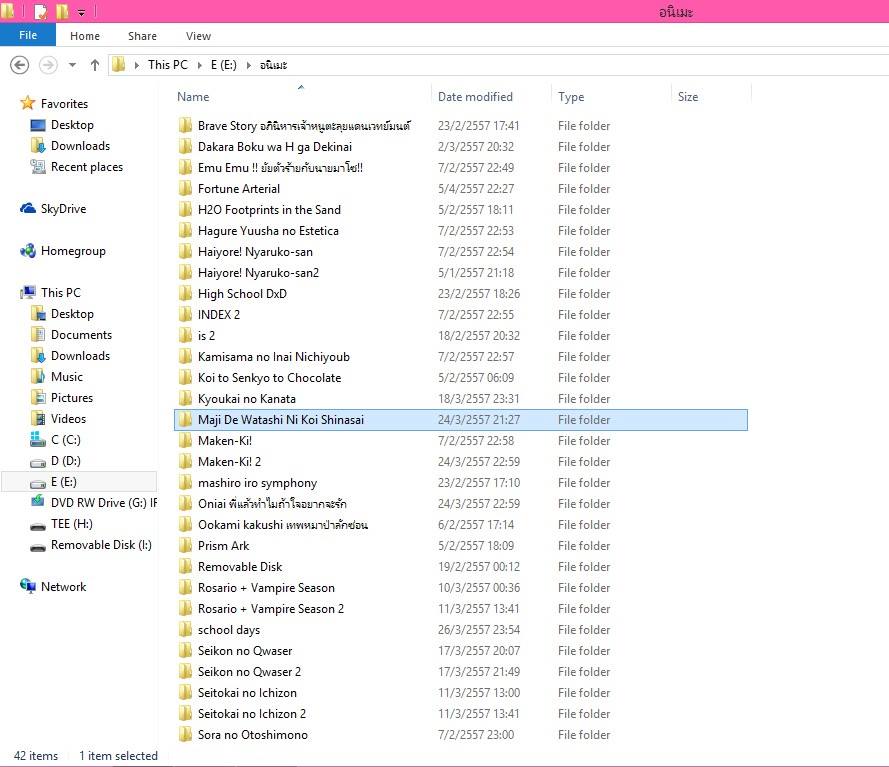Open D (D:) drive in sidebar
Image resolution: width=889 pixels, height=767 pixels.
pos(65,460)
